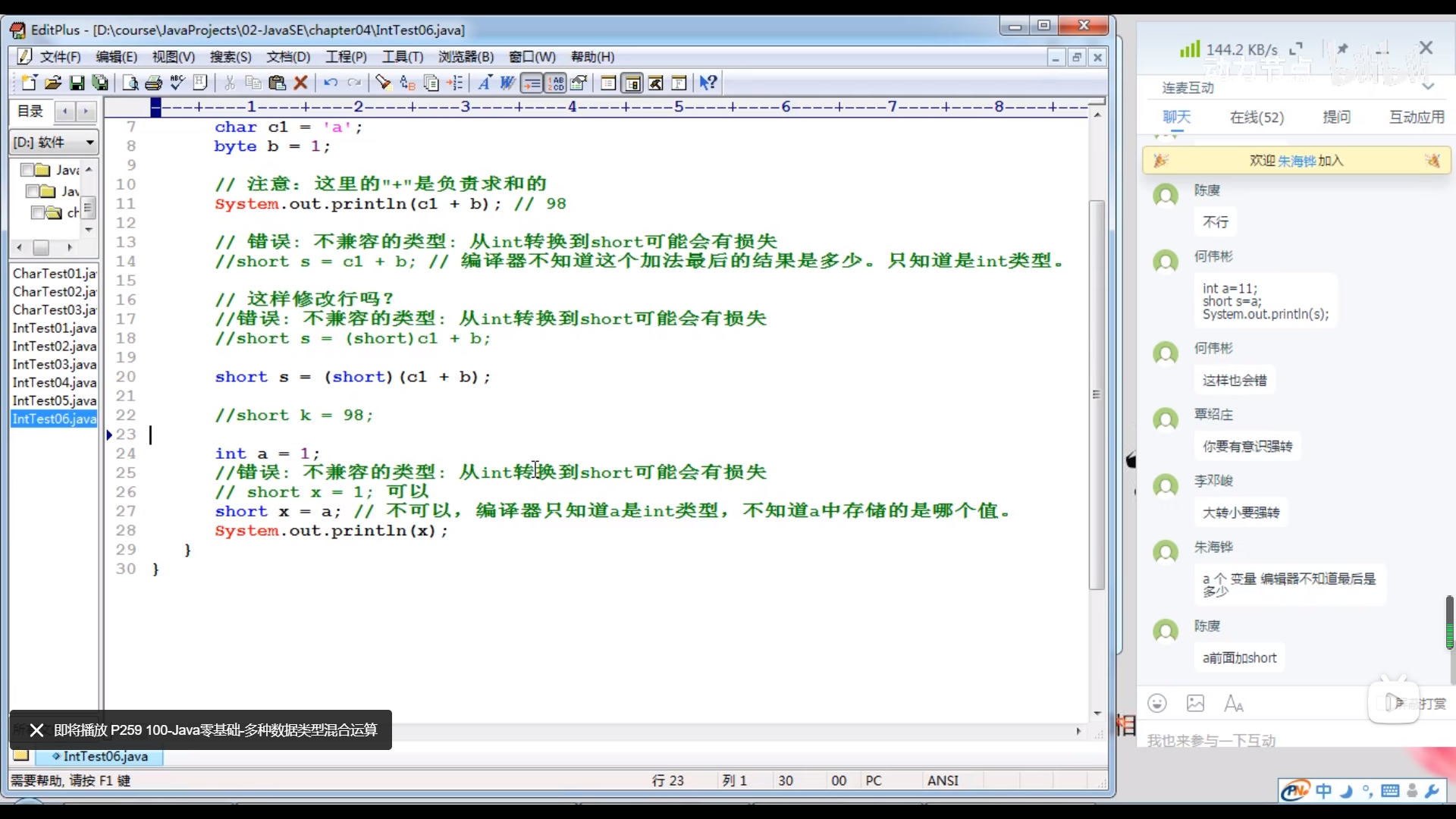Screen dimensions: 1456x819
Task: Open the 搜索(S) menu
Action: click(x=231, y=57)
